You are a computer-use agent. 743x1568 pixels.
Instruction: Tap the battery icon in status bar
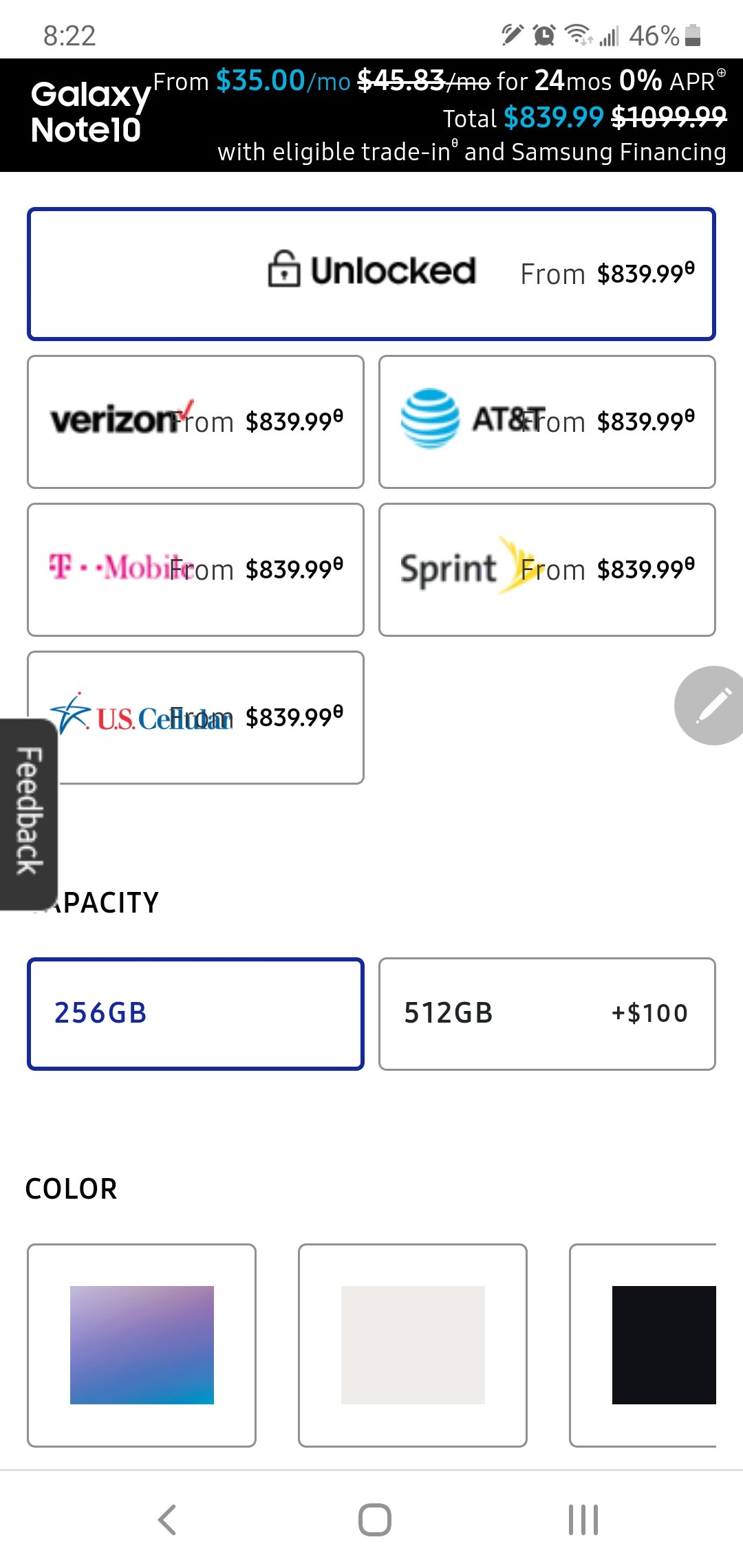pyautogui.click(x=693, y=35)
